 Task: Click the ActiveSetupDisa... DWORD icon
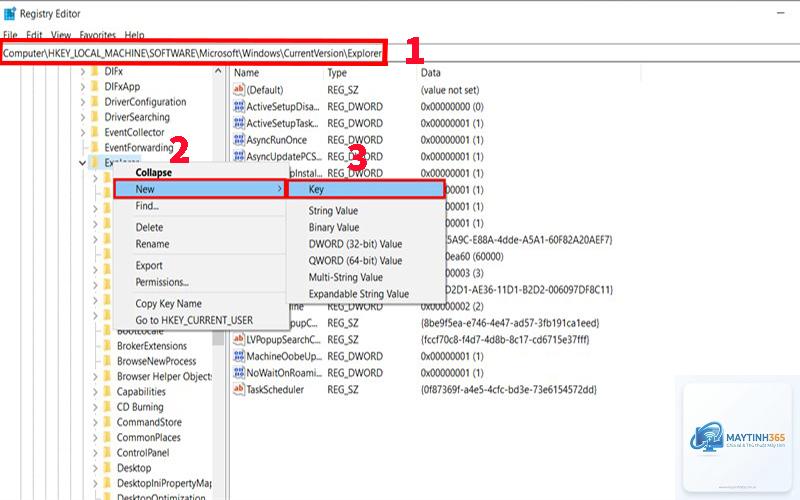(x=239, y=107)
